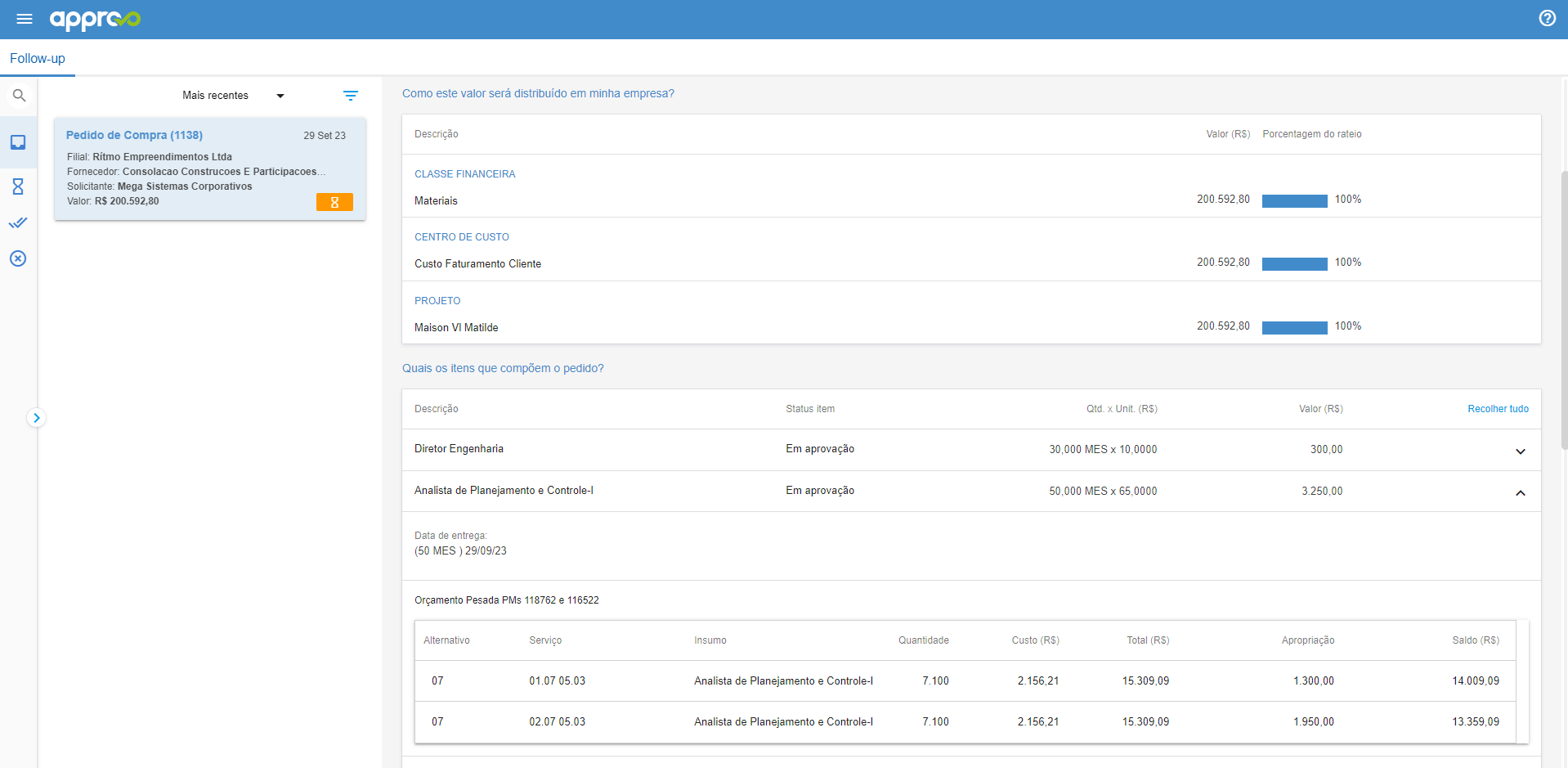
Task: Click the orange pending status badge
Action: pos(334,202)
